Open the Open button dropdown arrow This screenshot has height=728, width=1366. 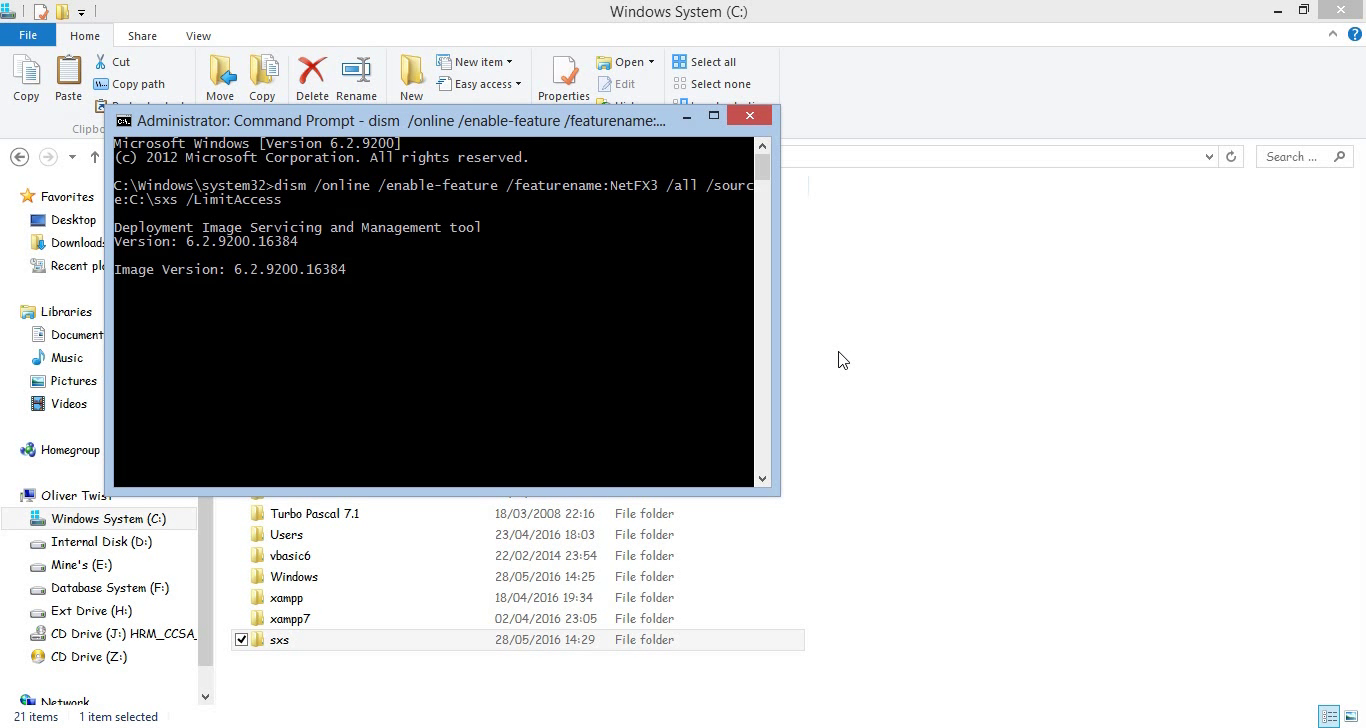point(651,62)
